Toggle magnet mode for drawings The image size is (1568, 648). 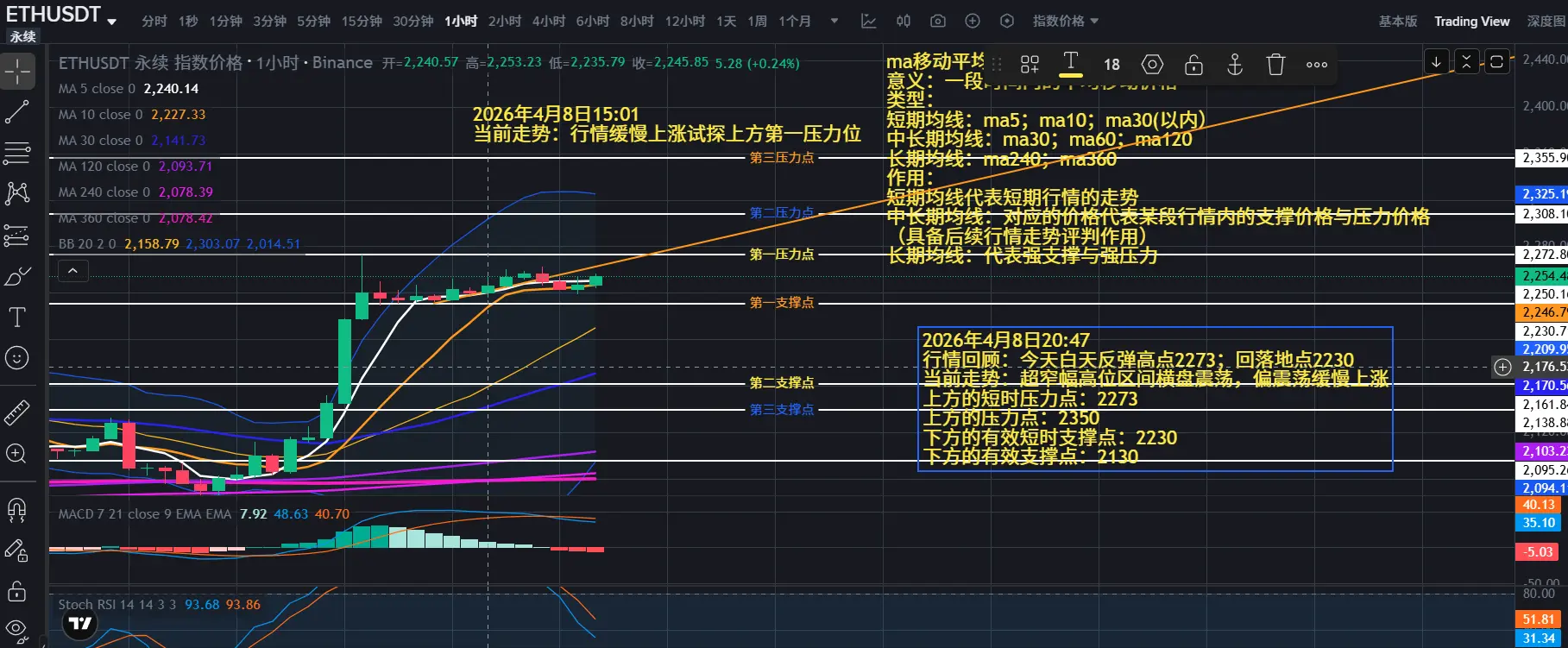pyautogui.click(x=17, y=509)
